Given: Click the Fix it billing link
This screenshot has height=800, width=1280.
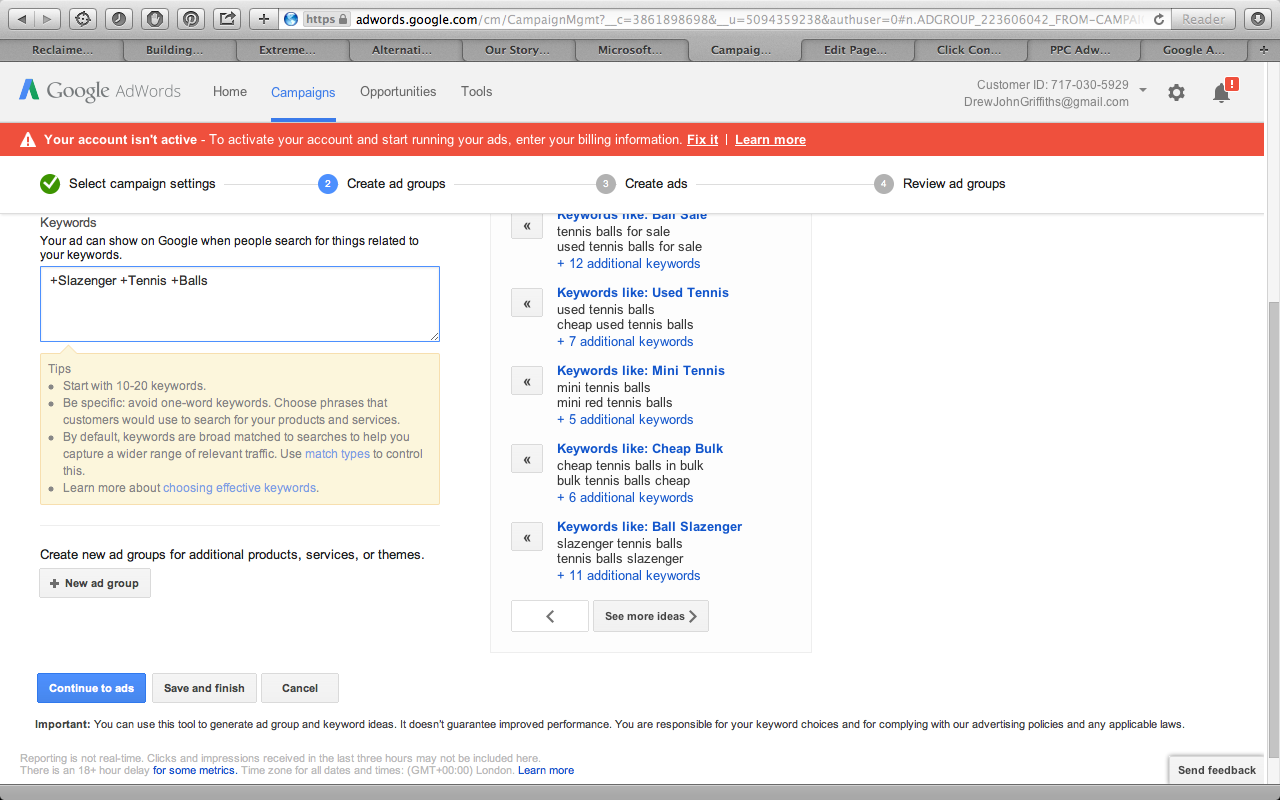Looking at the screenshot, I should (x=702, y=140).
